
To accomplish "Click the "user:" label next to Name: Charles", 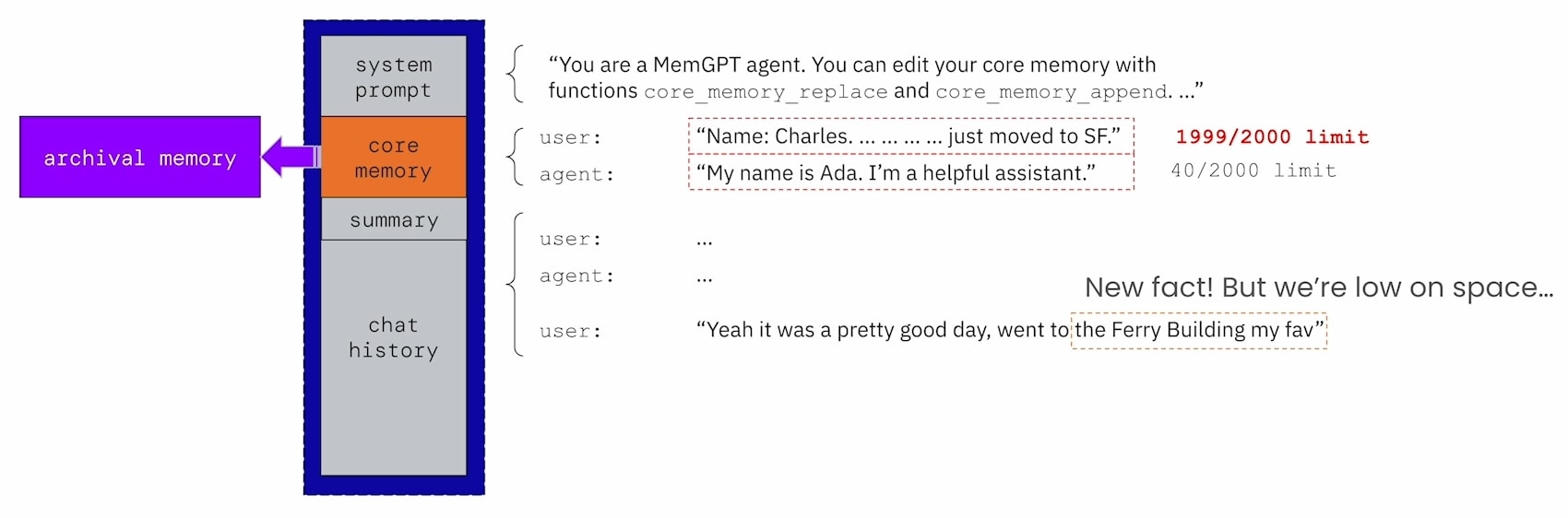I will (571, 138).
